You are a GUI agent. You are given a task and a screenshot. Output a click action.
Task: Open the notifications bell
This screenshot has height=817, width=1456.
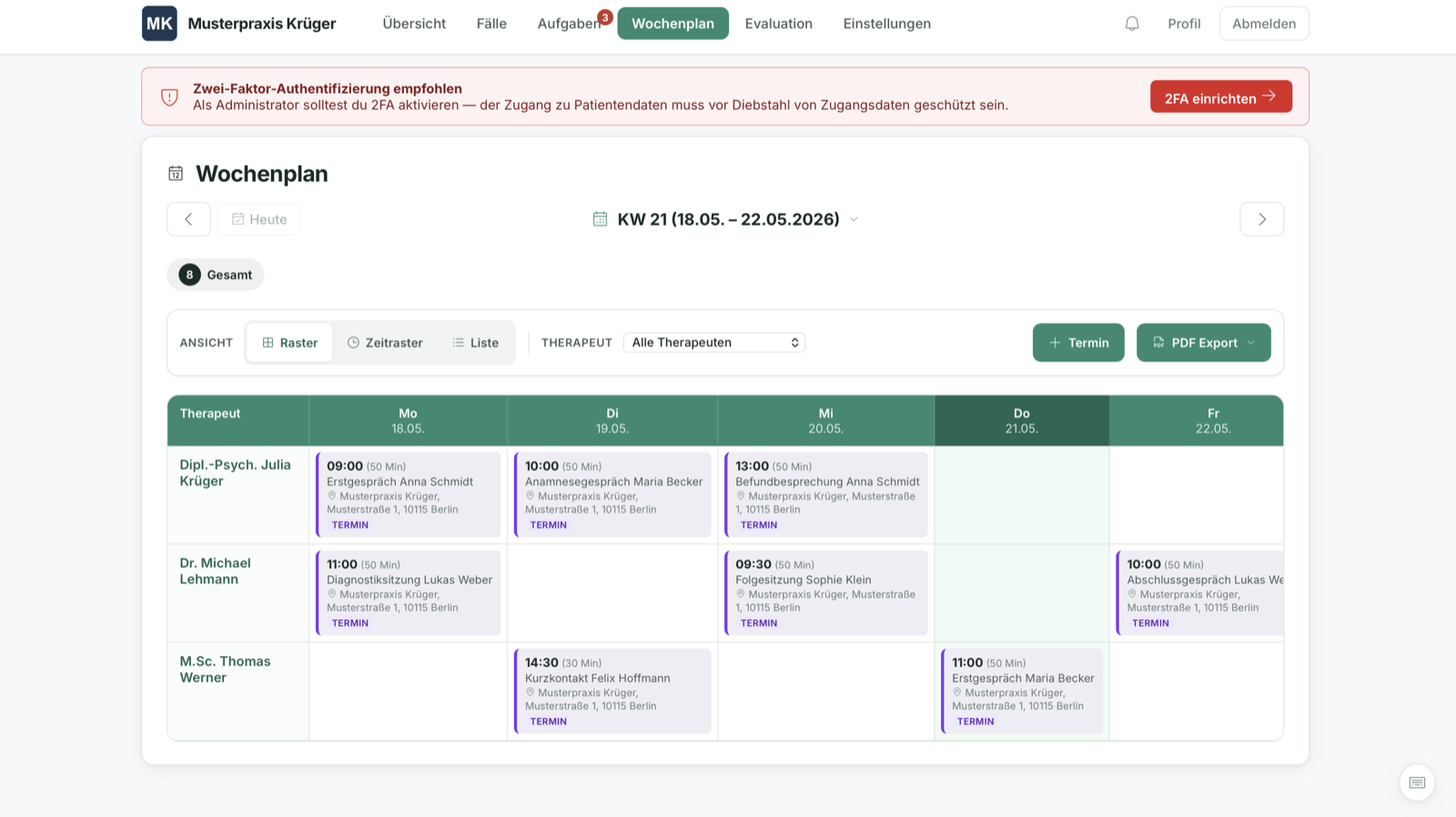pos(1132,24)
